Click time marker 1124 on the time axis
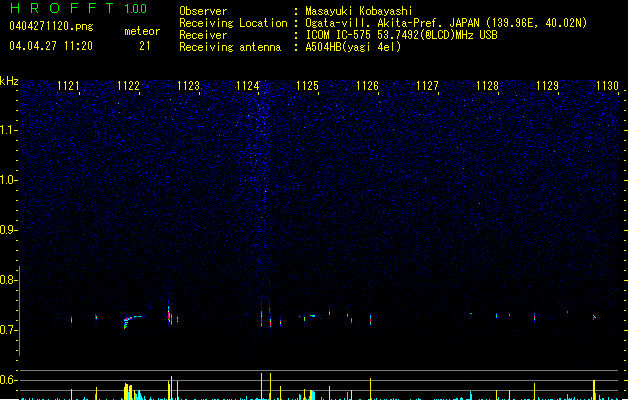This screenshot has width=629, height=400. pyautogui.click(x=248, y=86)
